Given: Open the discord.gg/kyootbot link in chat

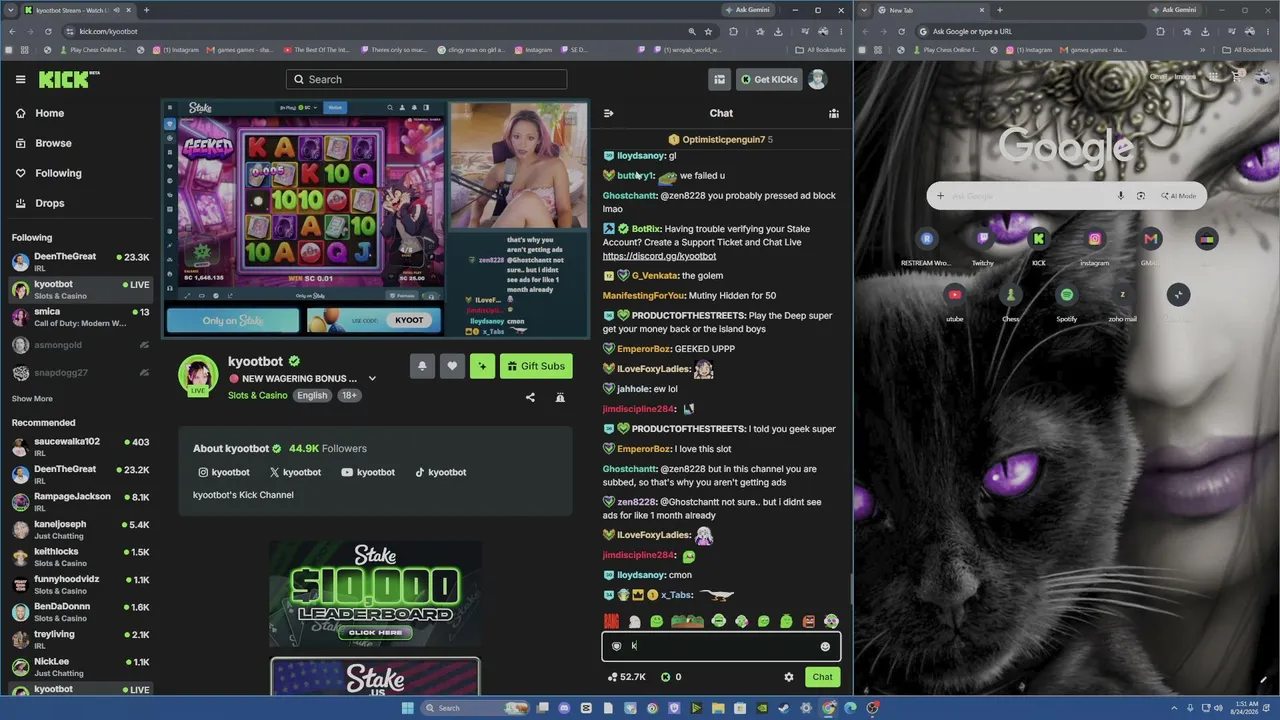Looking at the screenshot, I should (x=659, y=256).
